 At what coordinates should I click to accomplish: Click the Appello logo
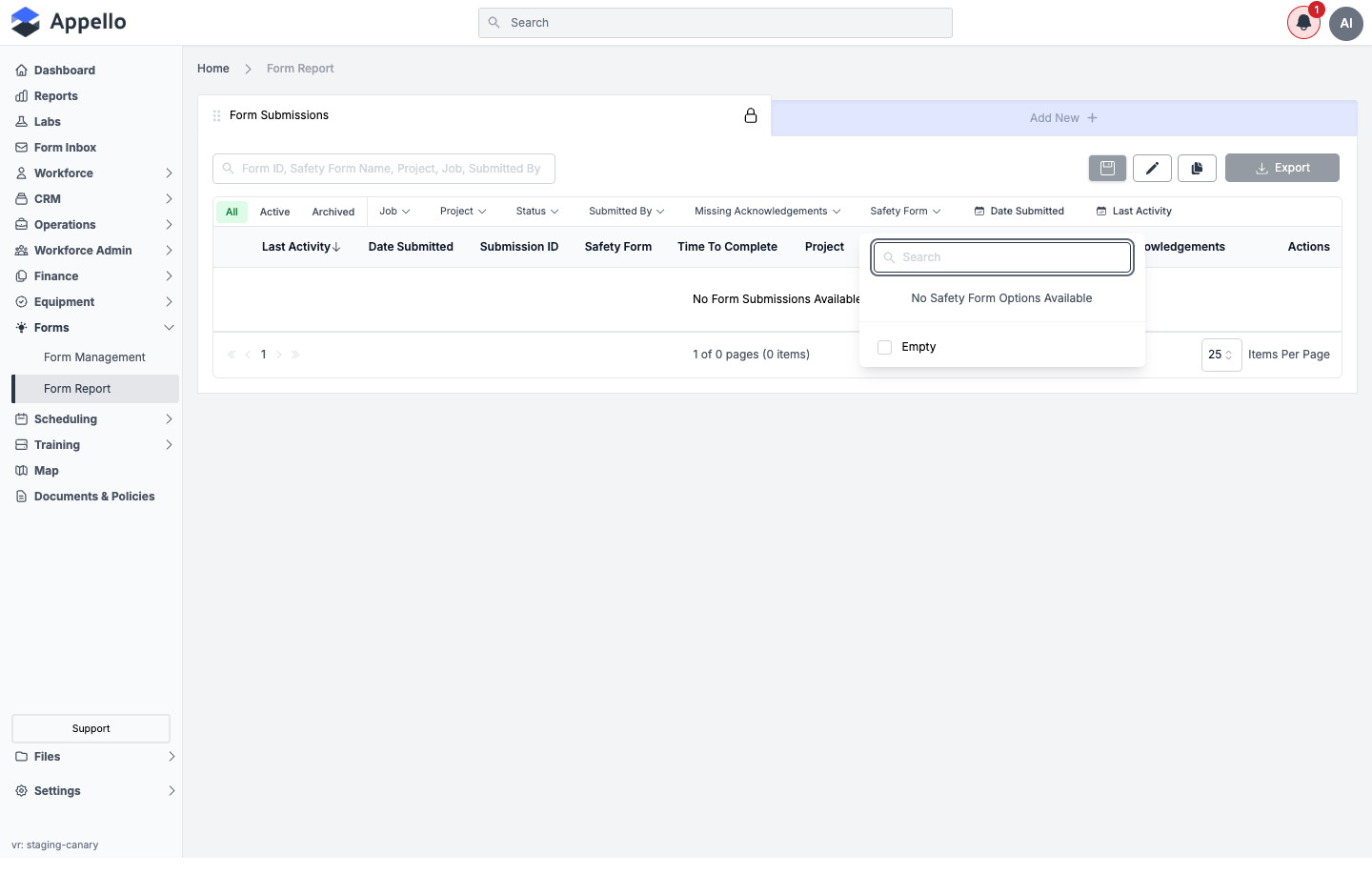pyautogui.click(x=69, y=22)
